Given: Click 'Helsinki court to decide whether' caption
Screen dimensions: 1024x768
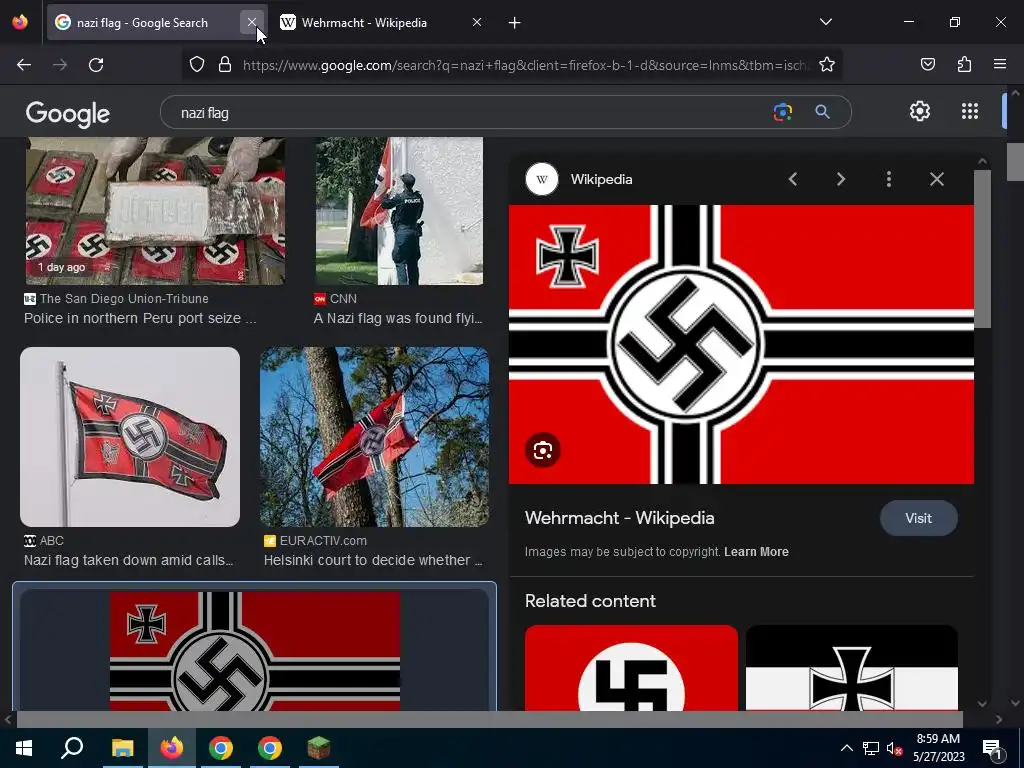Looking at the screenshot, I should coord(373,560).
